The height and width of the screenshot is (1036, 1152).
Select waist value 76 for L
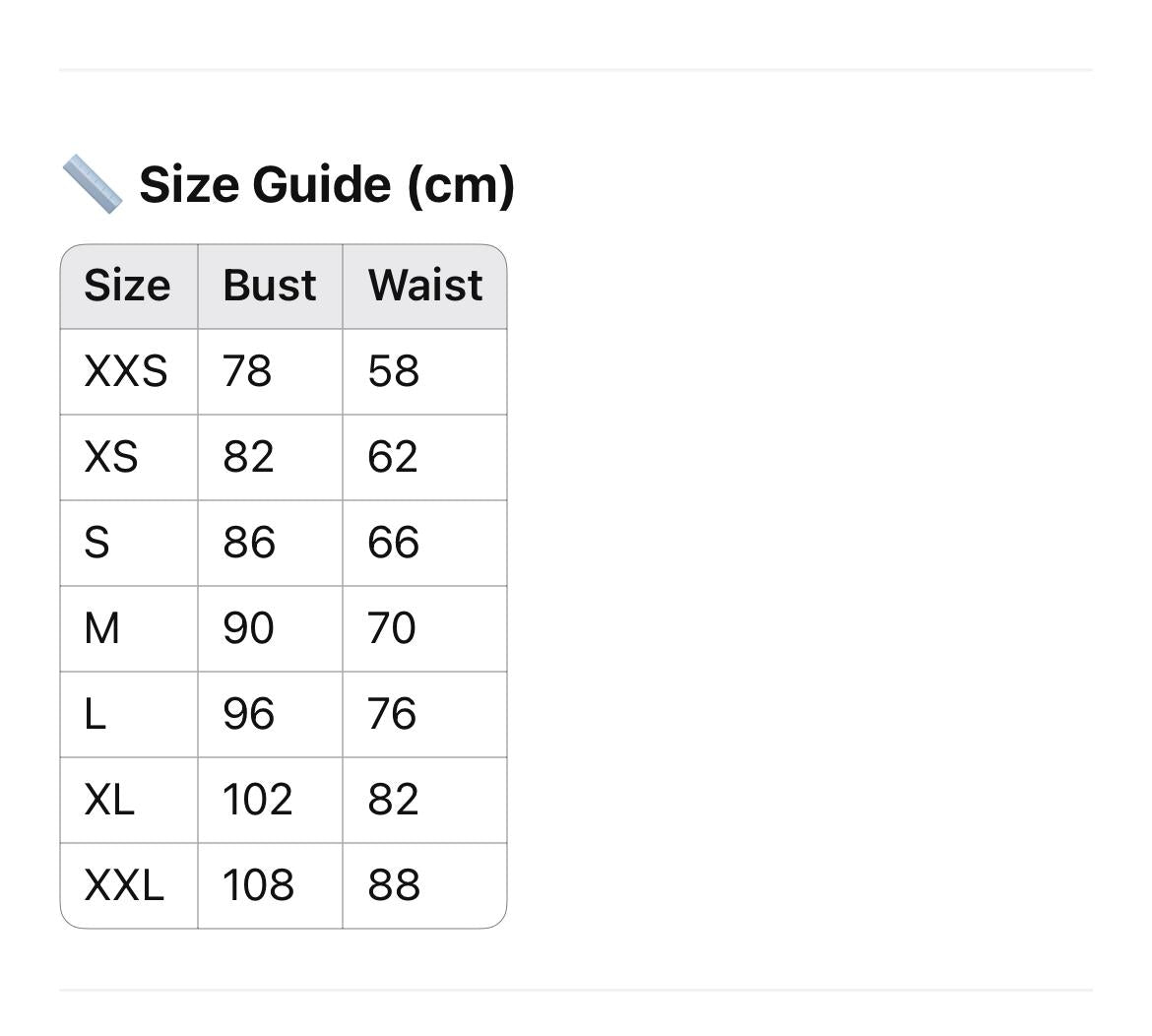[x=424, y=715]
